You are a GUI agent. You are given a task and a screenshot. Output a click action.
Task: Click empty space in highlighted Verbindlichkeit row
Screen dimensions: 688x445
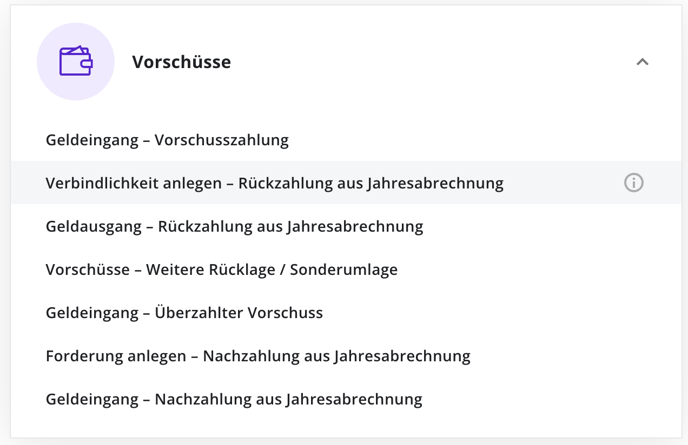click(x=562, y=183)
